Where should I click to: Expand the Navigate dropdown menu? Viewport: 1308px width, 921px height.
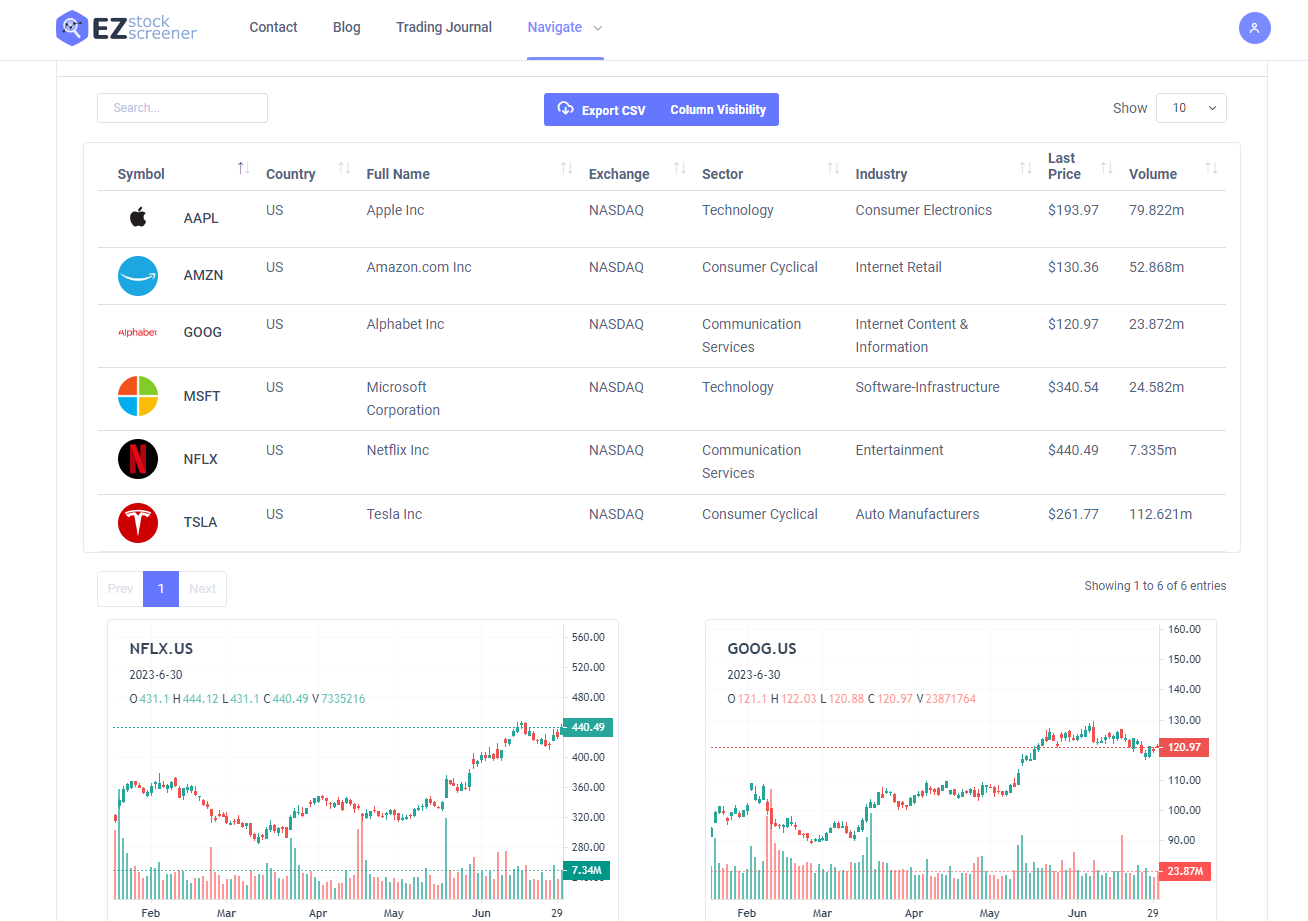[x=565, y=27]
